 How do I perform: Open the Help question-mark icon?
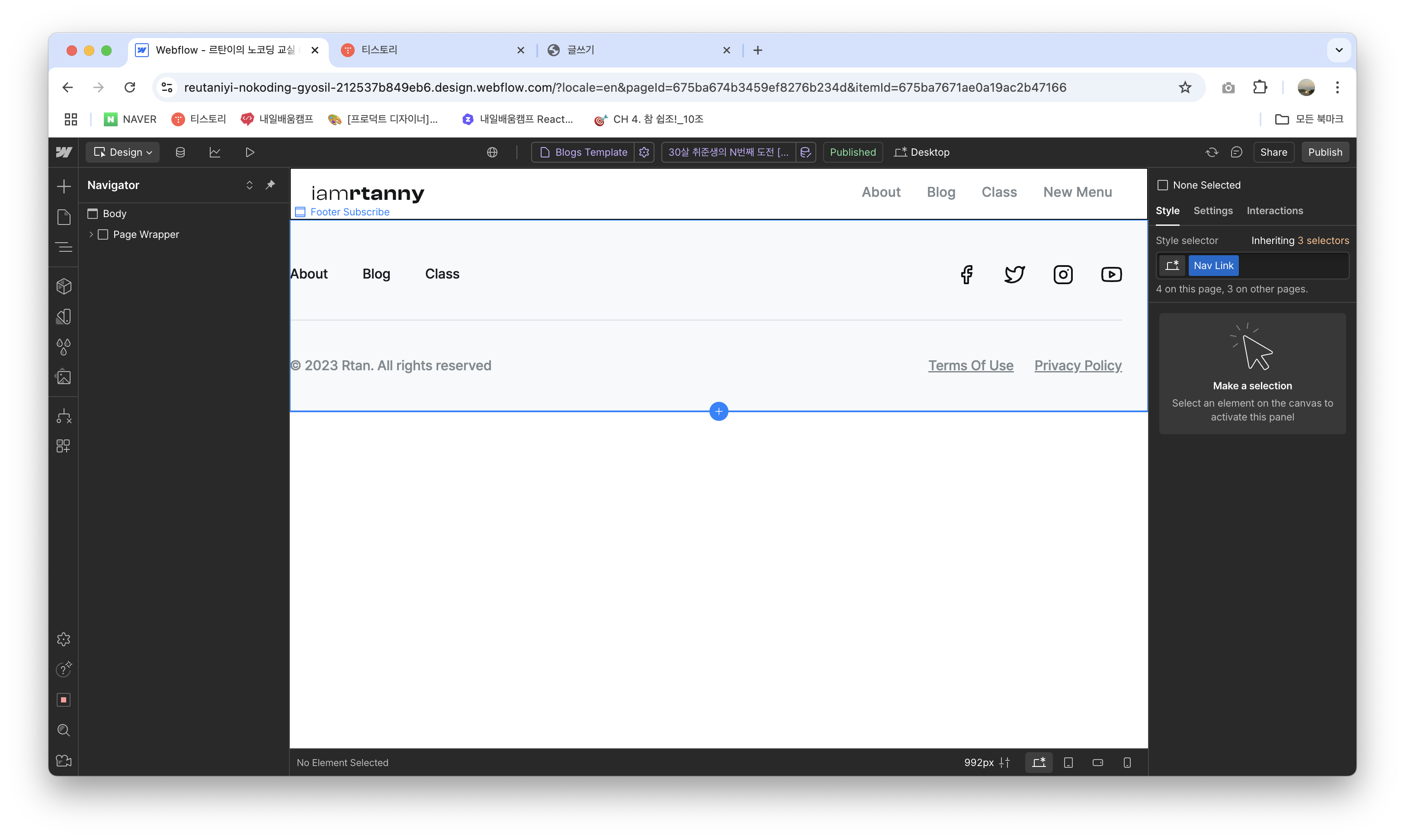64,669
